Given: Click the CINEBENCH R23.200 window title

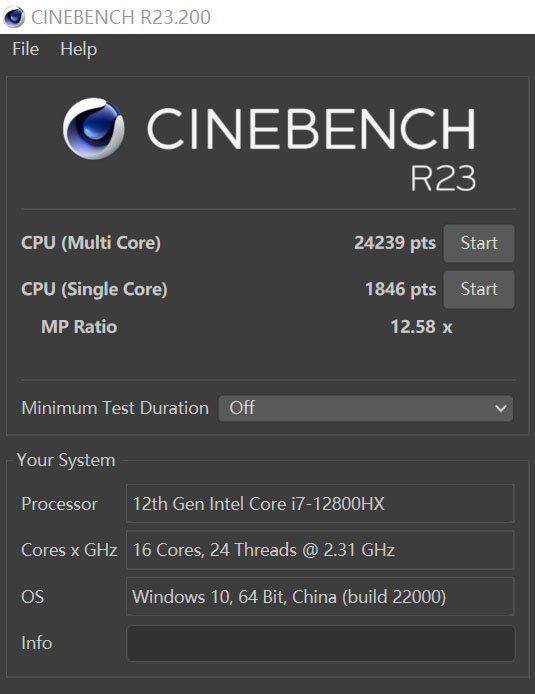Looking at the screenshot, I should pyautogui.click(x=121, y=17).
